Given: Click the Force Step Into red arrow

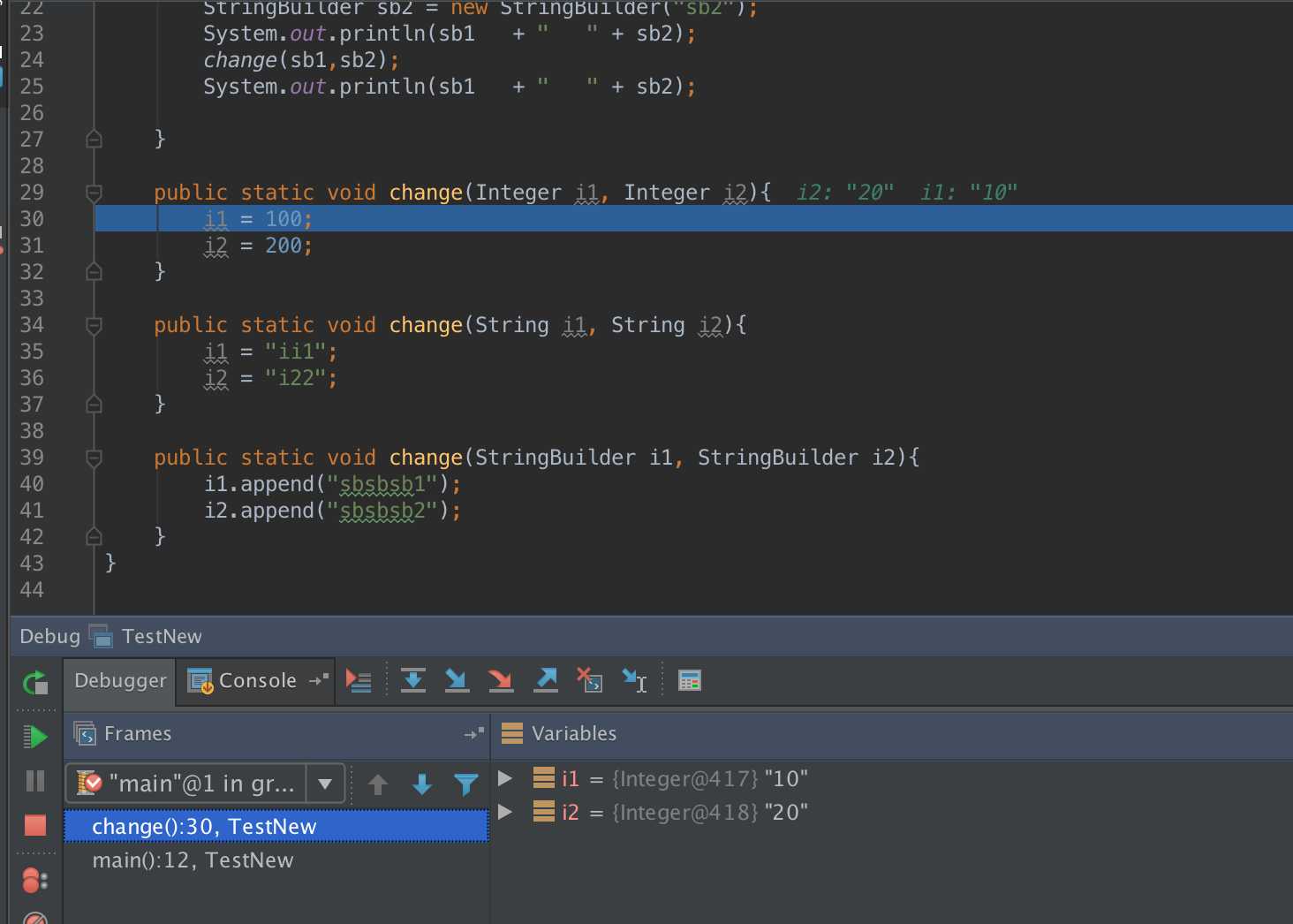Looking at the screenshot, I should (x=501, y=680).
